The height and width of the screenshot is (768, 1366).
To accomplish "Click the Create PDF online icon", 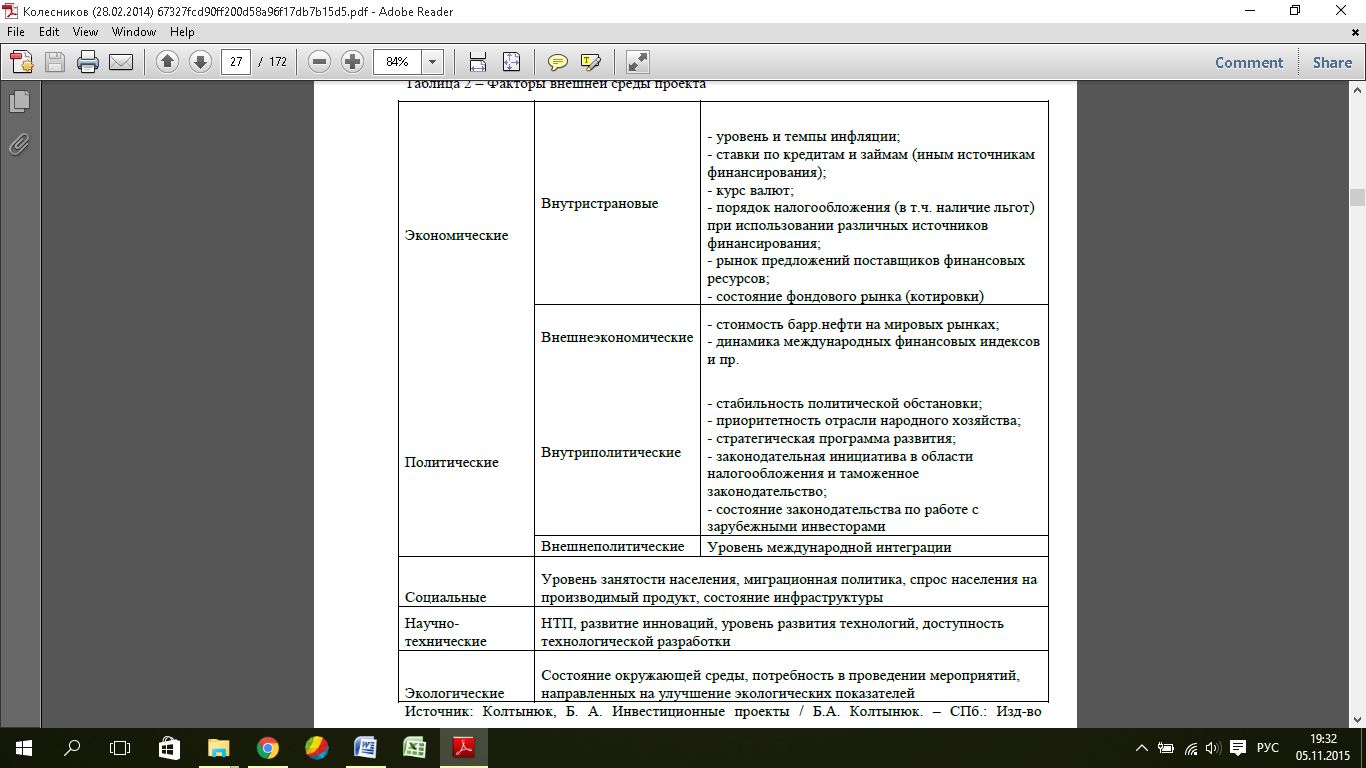I will 21,62.
